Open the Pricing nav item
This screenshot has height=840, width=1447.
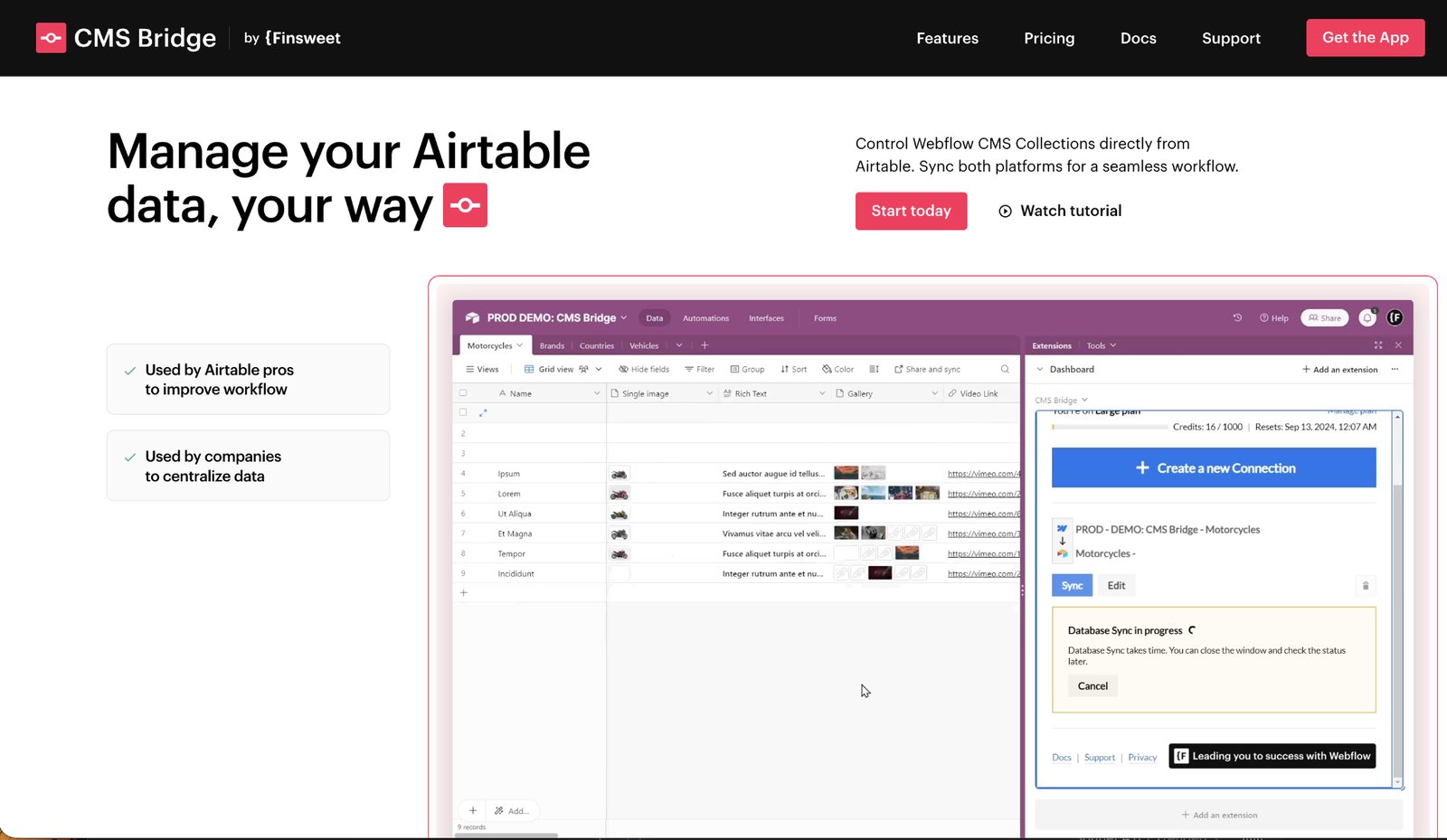click(x=1049, y=38)
